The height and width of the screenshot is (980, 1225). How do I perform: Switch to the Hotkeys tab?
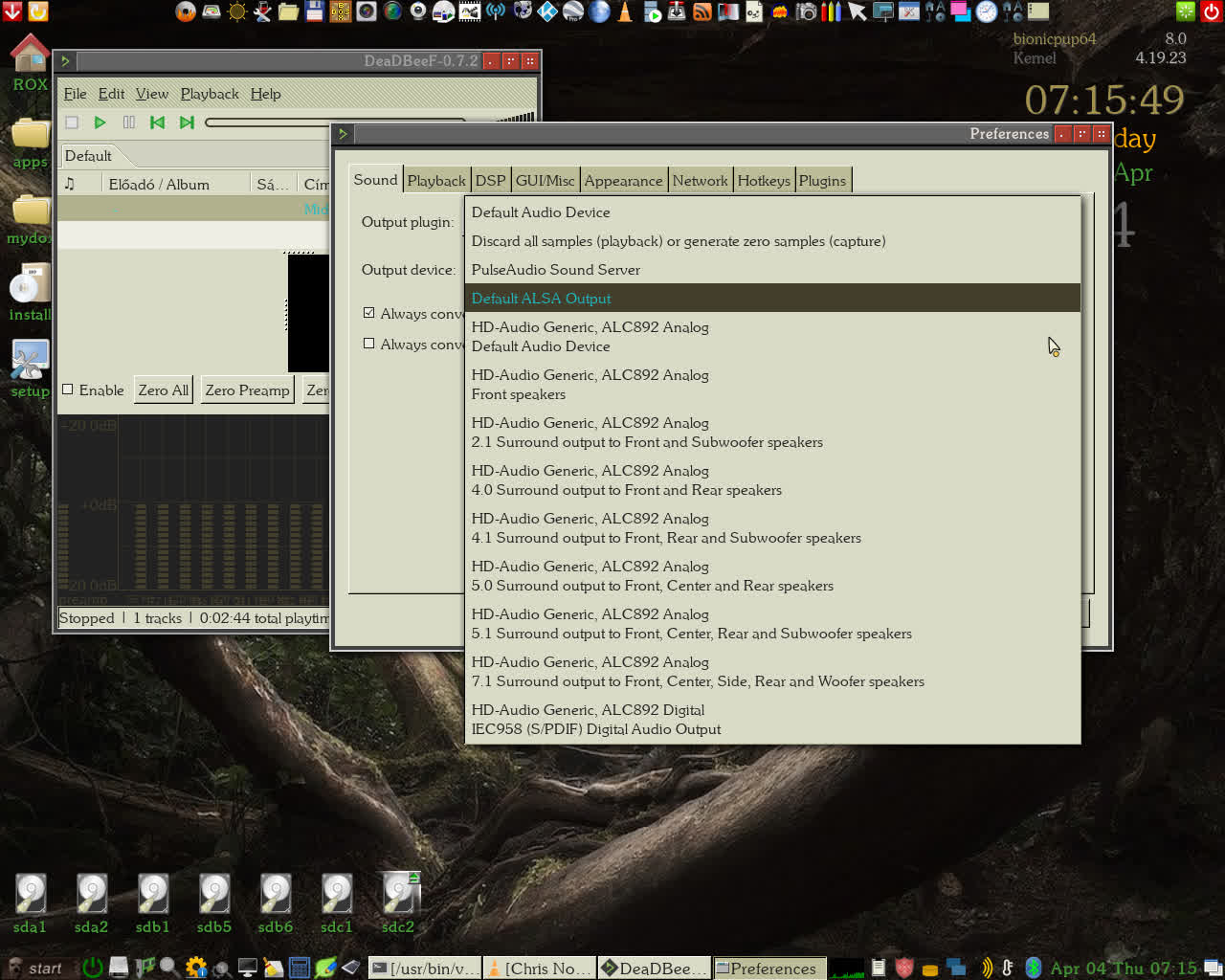coord(764,181)
